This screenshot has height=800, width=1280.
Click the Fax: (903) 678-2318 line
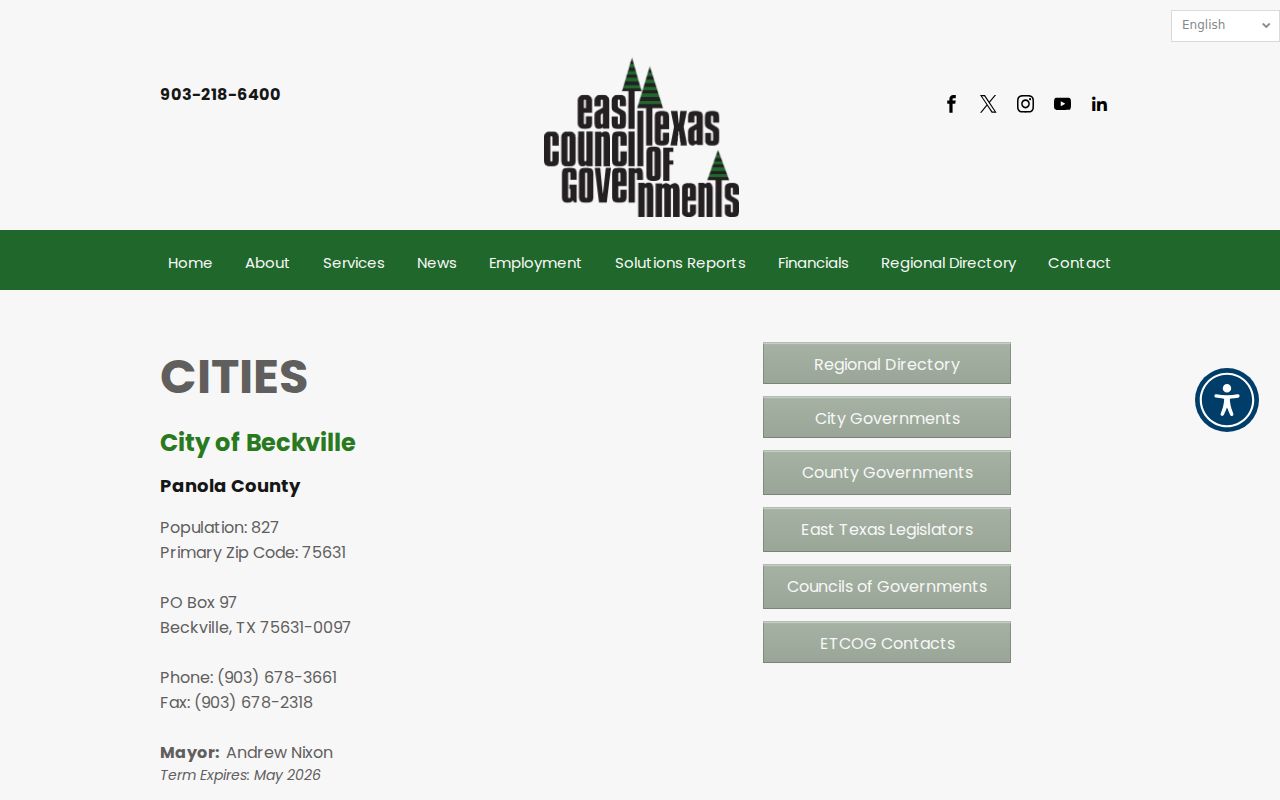(x=236, y=702)
